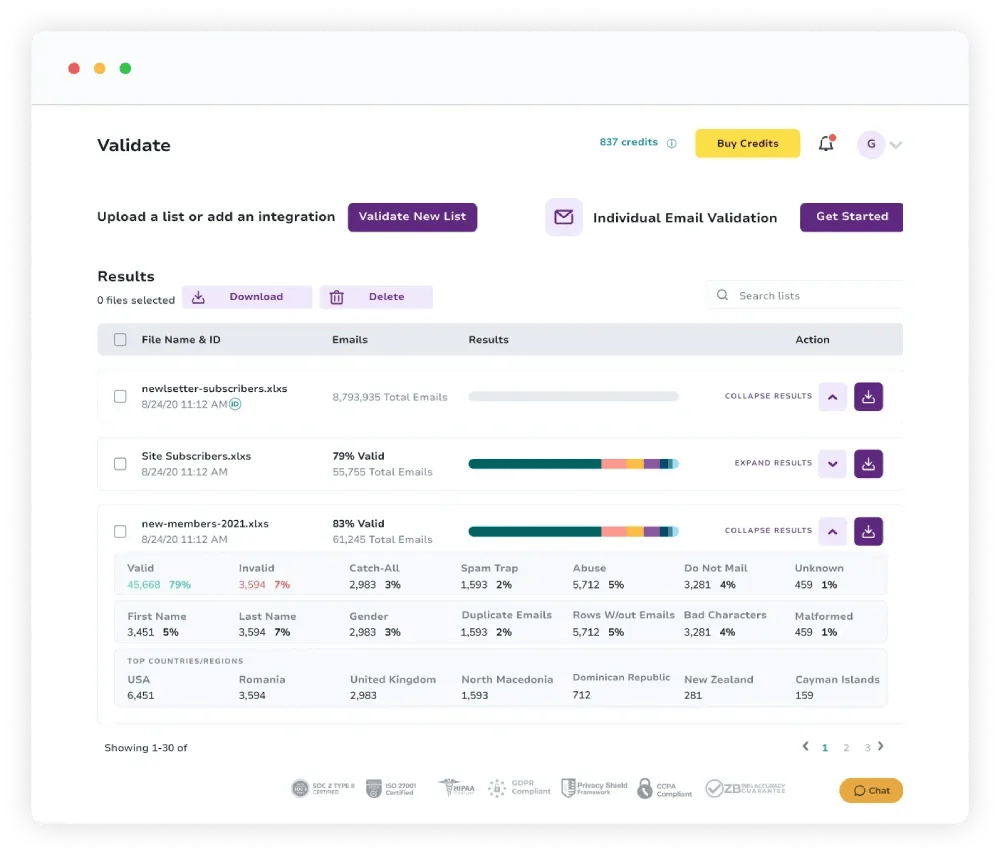The image size is (1000, 855).
Task: Download newlsetter-subscribers.xlxs results file
Action: (x=868, y=397)
